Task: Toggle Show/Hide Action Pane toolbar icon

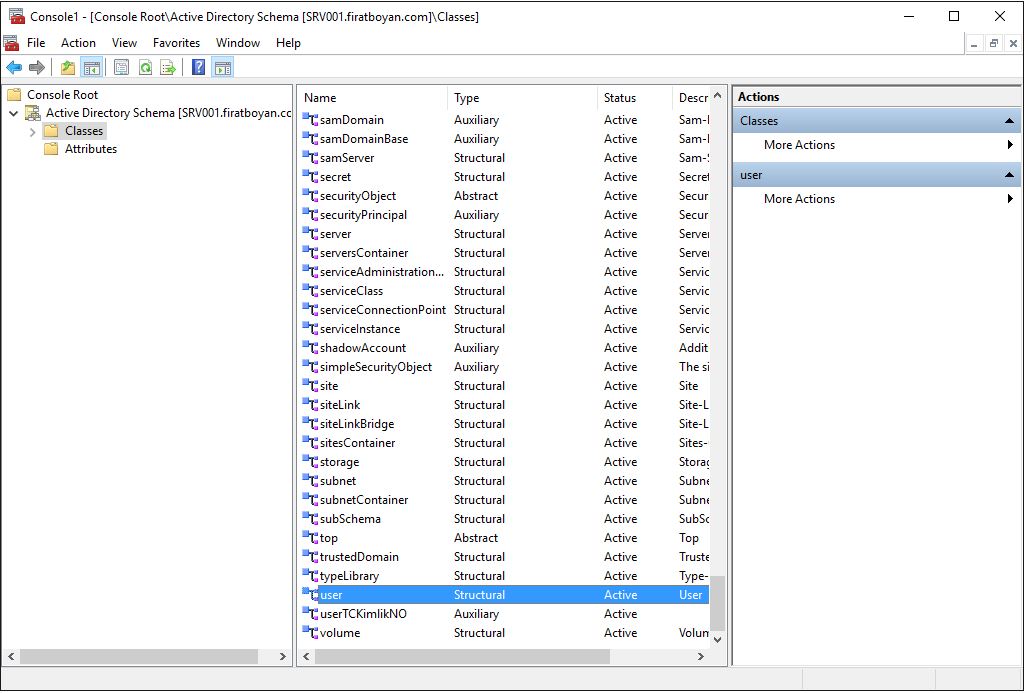Action: 223,67
